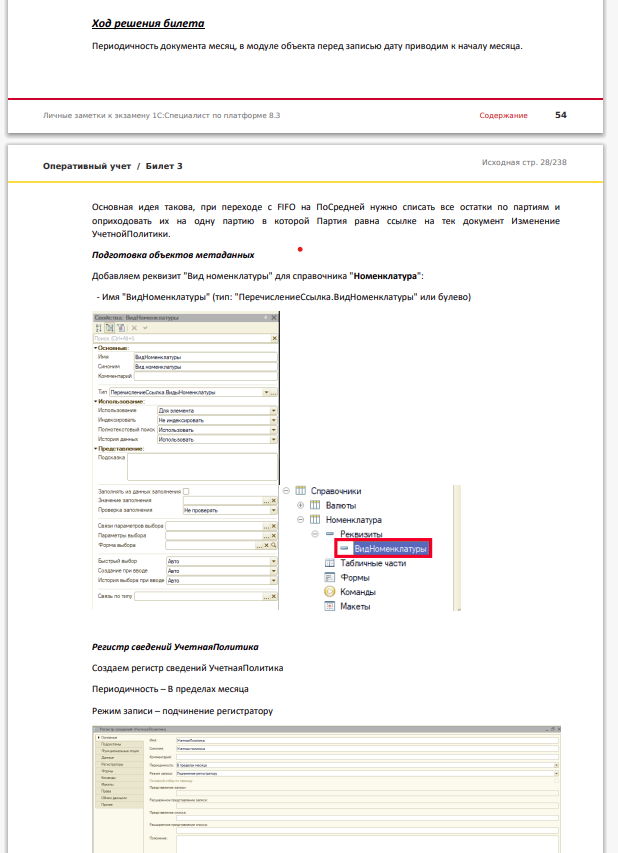The height and width of the screenshot is (853, 618).
Task: Open the Быстрый выбор dropdown
Action: (x=274, y=561)
